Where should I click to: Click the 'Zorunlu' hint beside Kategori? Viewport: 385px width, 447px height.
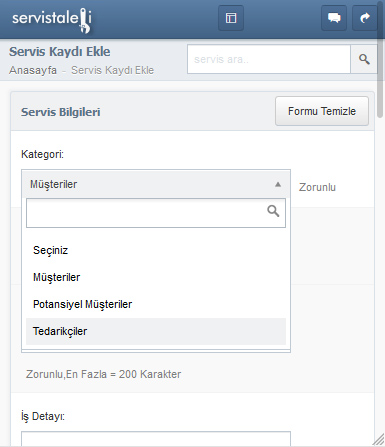[317, 187]
